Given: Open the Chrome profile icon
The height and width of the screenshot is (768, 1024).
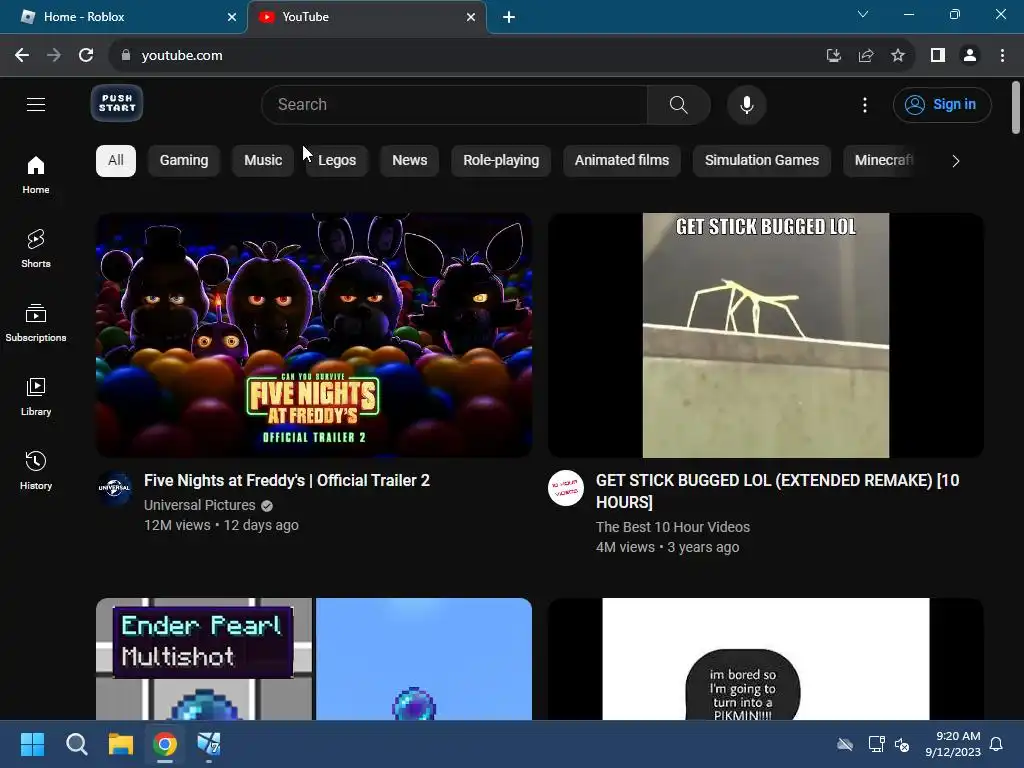Looking at the screenshot, I should 970,56.
